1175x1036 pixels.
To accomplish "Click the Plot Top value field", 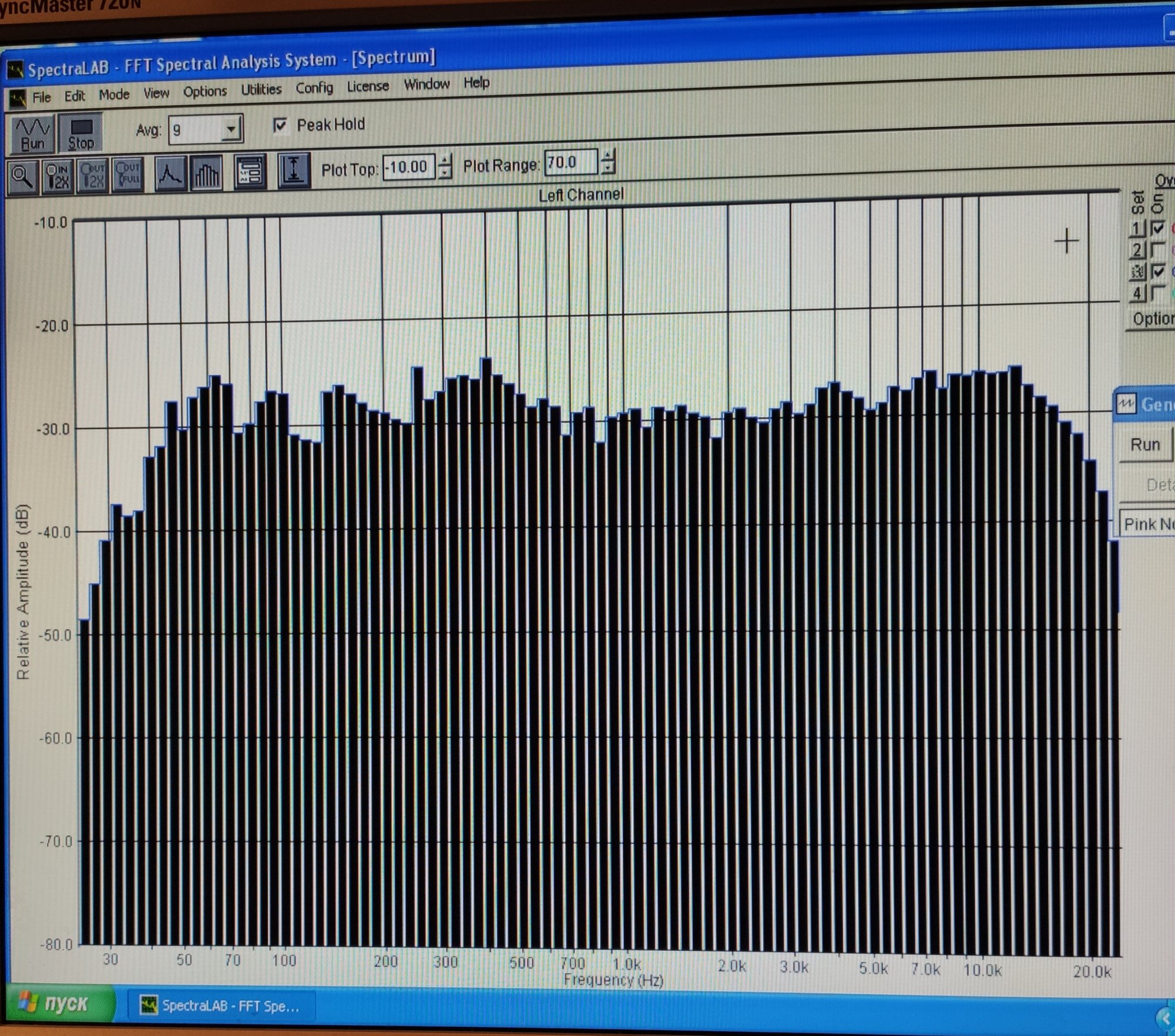I will pyautogui.click(x=408, y=167).
